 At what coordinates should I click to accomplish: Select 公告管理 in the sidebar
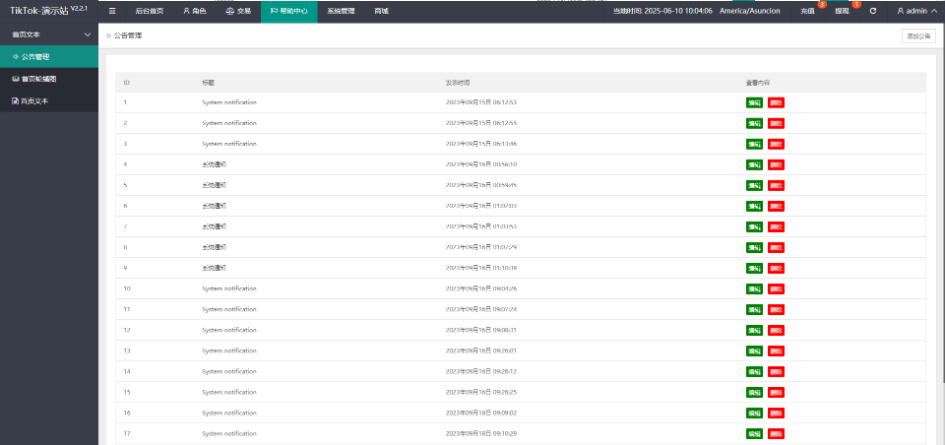pyautogui.click(x=49, y=57)
